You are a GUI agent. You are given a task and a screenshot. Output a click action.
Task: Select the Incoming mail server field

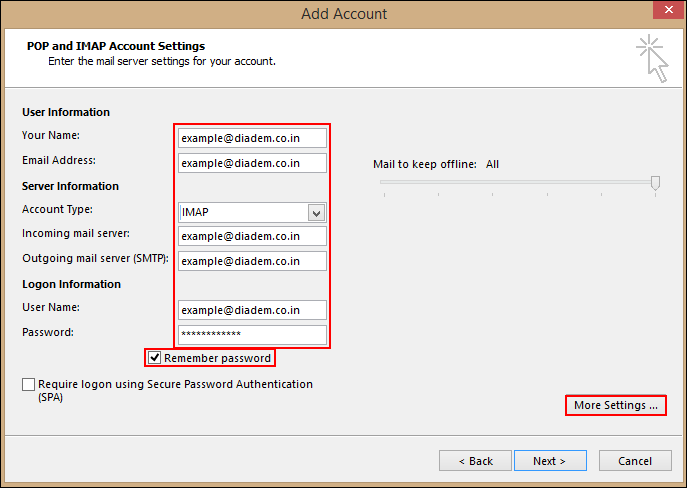pos(252,237)
